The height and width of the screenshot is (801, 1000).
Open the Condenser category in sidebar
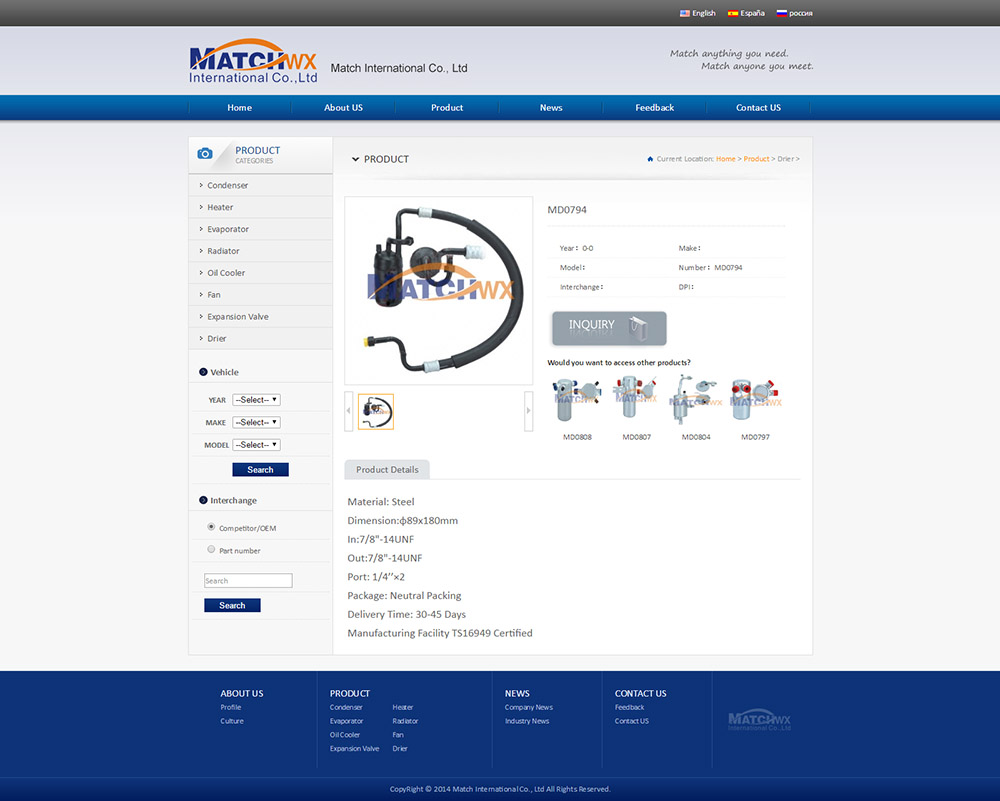[x=228, y=186]
